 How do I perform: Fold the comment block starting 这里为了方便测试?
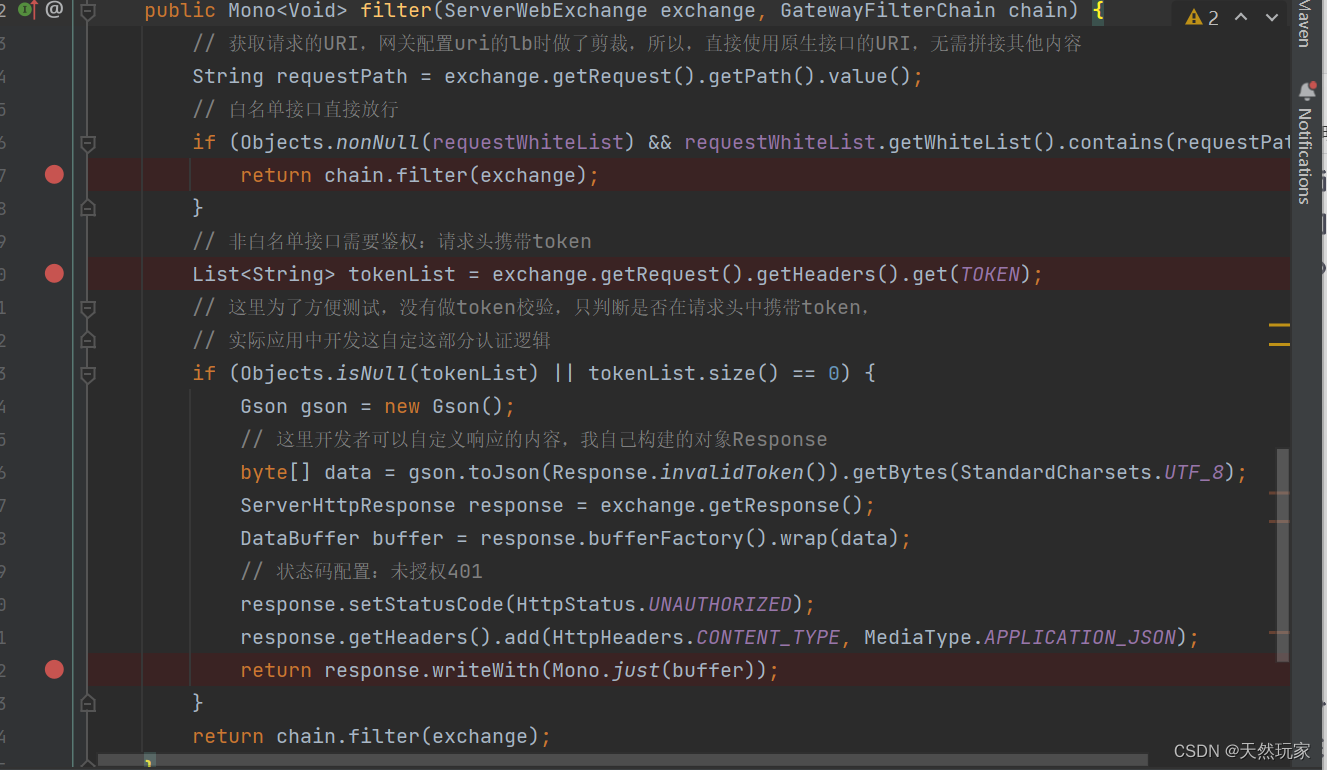[88, 307]
